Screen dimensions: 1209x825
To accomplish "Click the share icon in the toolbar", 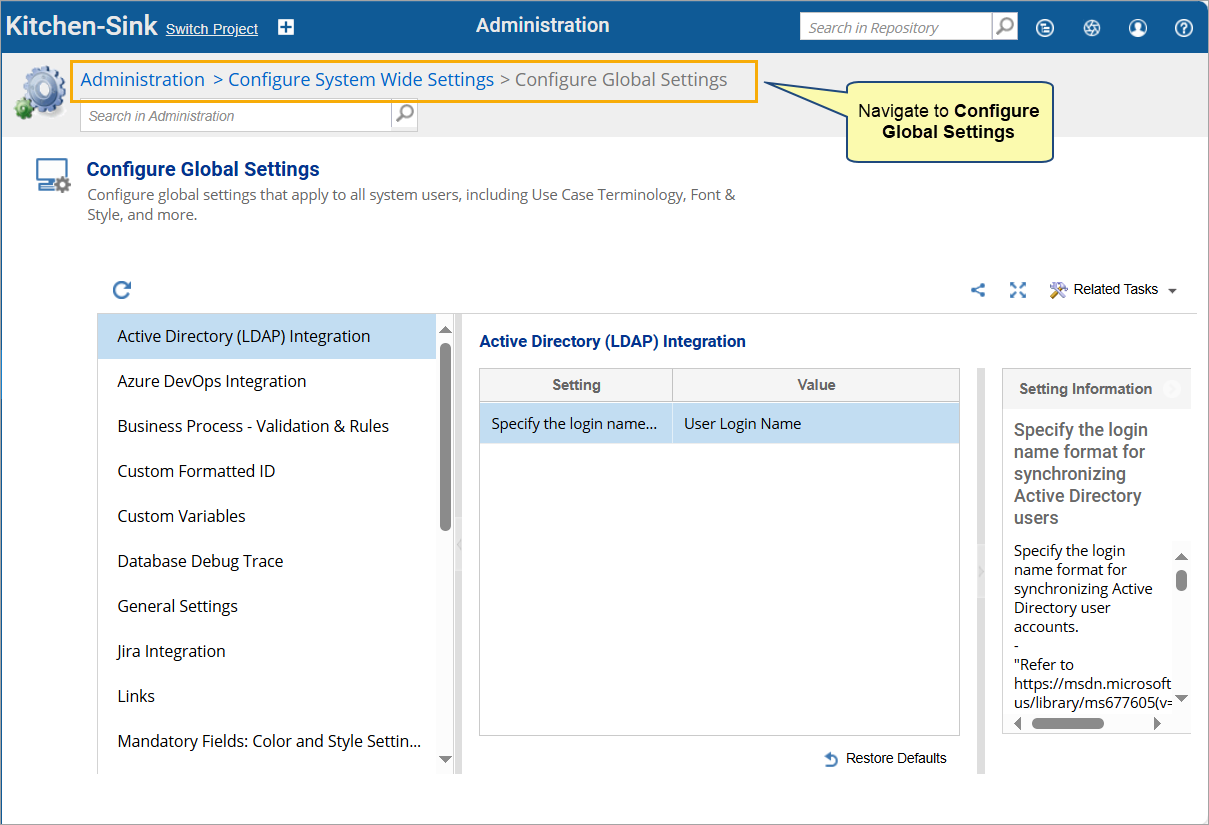I will tap(978, 290).
